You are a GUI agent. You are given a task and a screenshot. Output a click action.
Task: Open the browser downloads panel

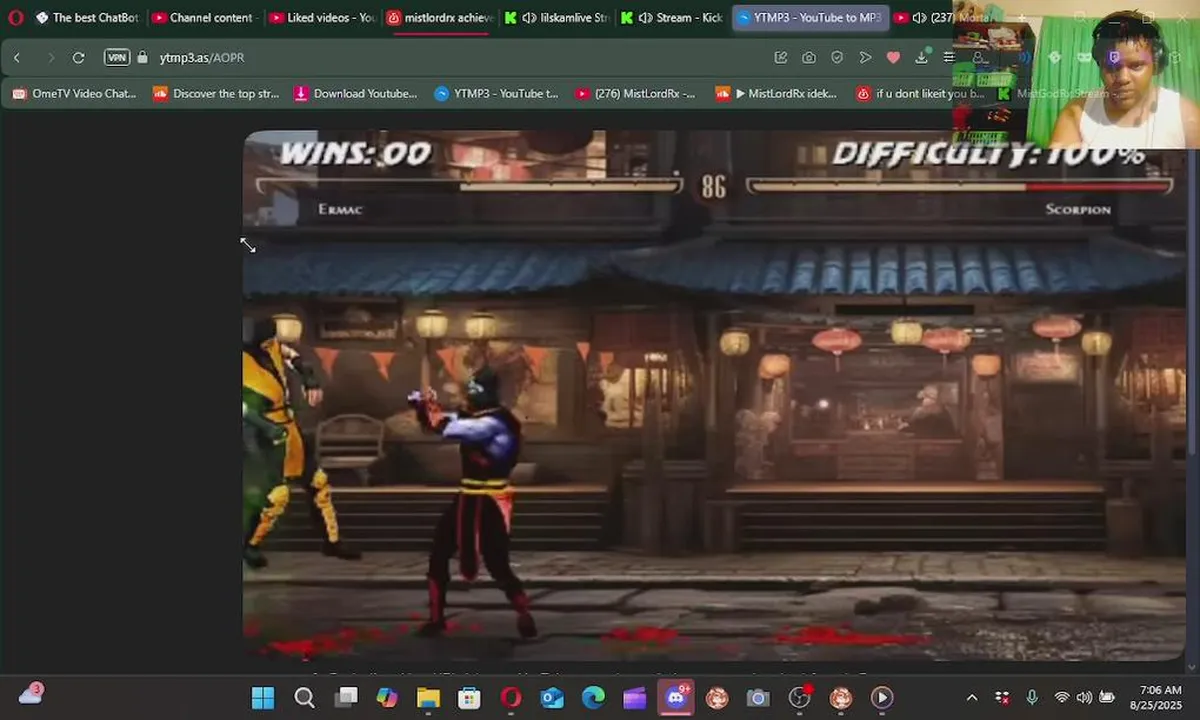(x=921, y=58)
